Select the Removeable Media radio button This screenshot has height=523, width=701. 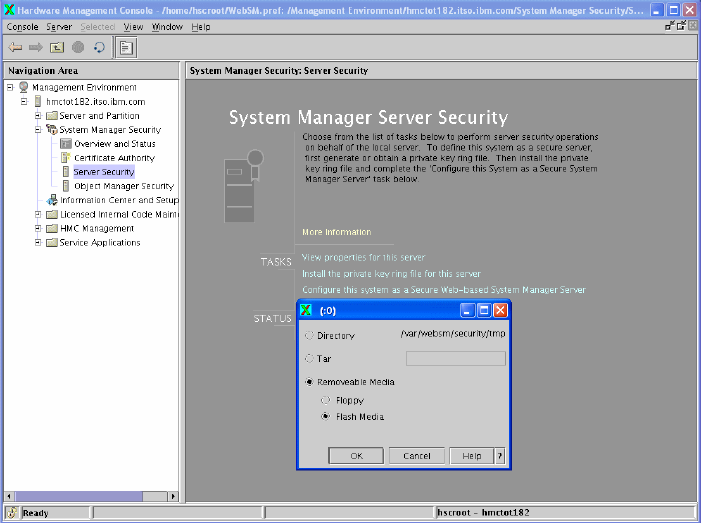click(309, 382)
